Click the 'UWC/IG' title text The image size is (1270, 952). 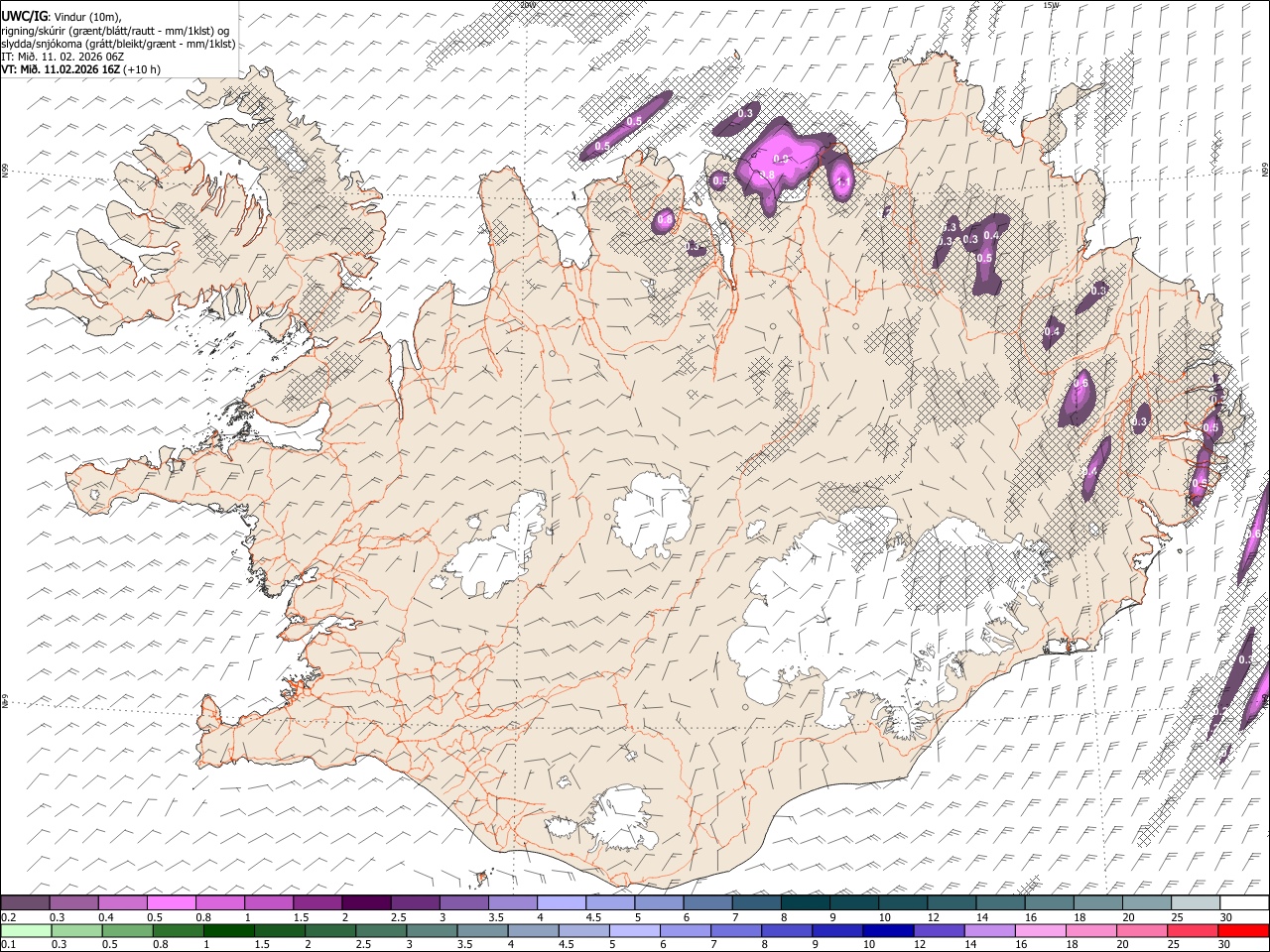(x=24, y=16)
